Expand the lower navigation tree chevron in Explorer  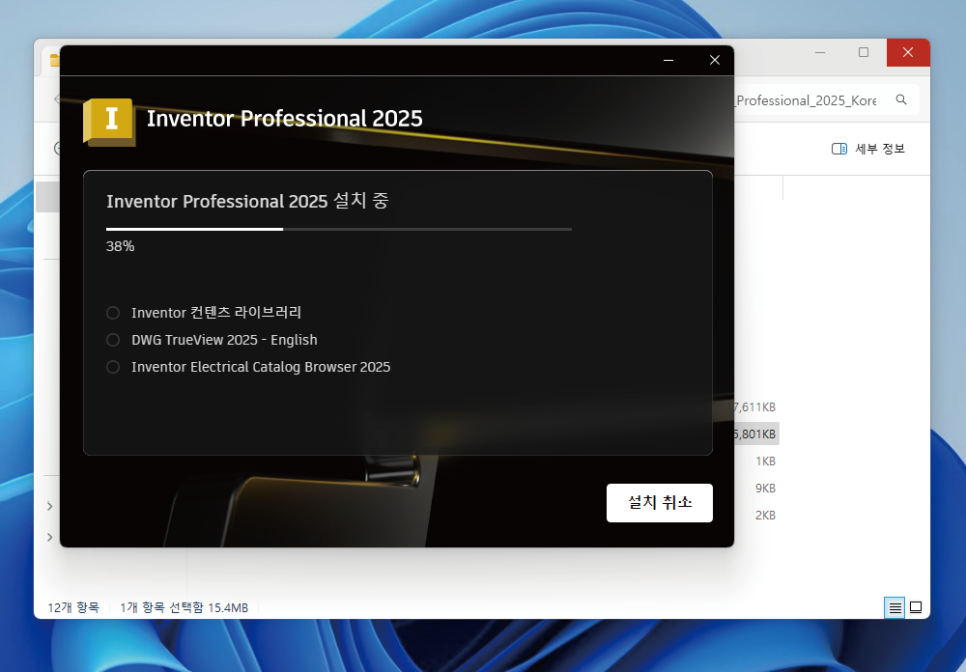[50, 538]
